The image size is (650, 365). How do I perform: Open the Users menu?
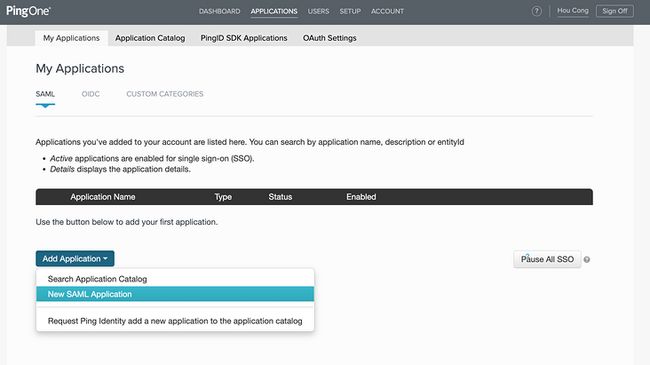318,11
